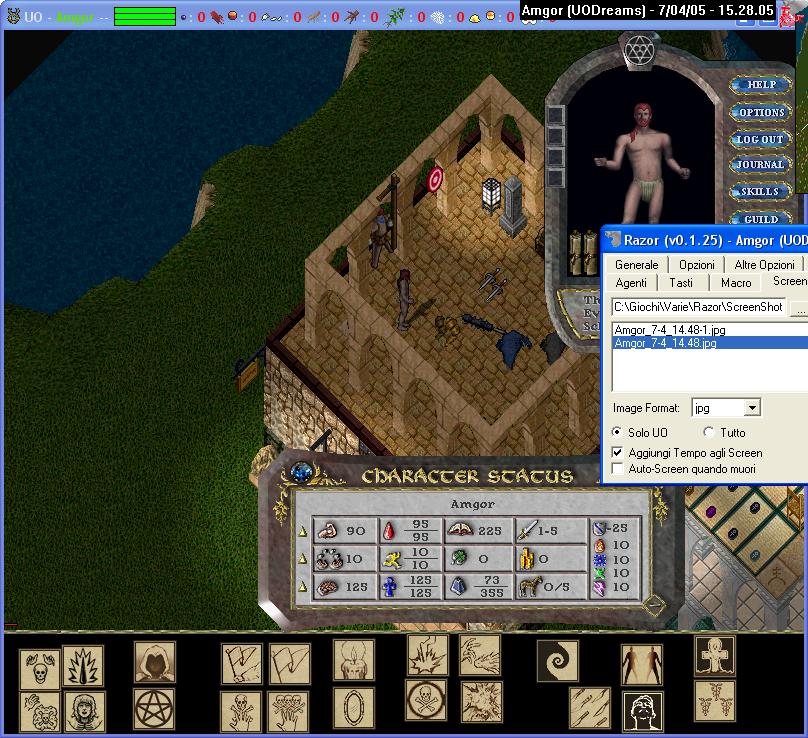The width and height of the screenshot is (808, 738).
Task: Open the Image Format dropdown
Action: 752,408
